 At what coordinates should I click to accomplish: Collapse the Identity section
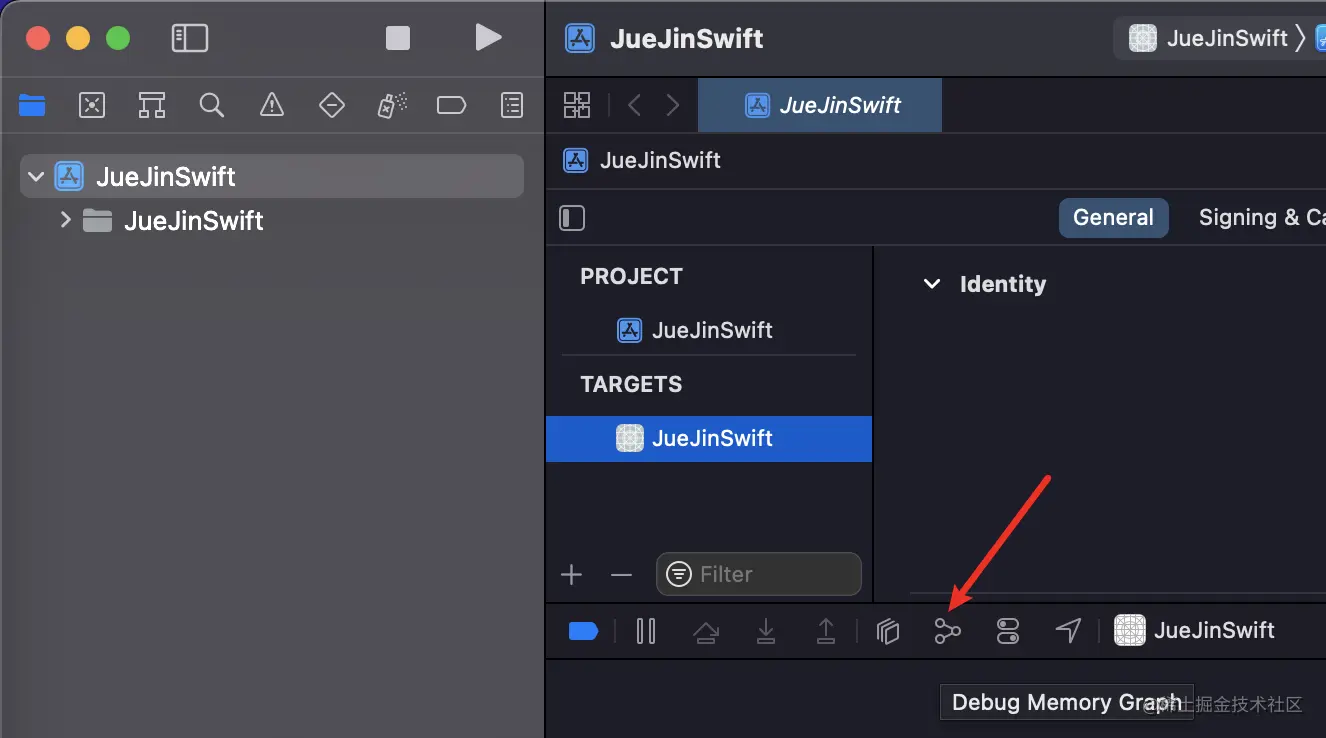pyautogui.click(x=932, y=284)
